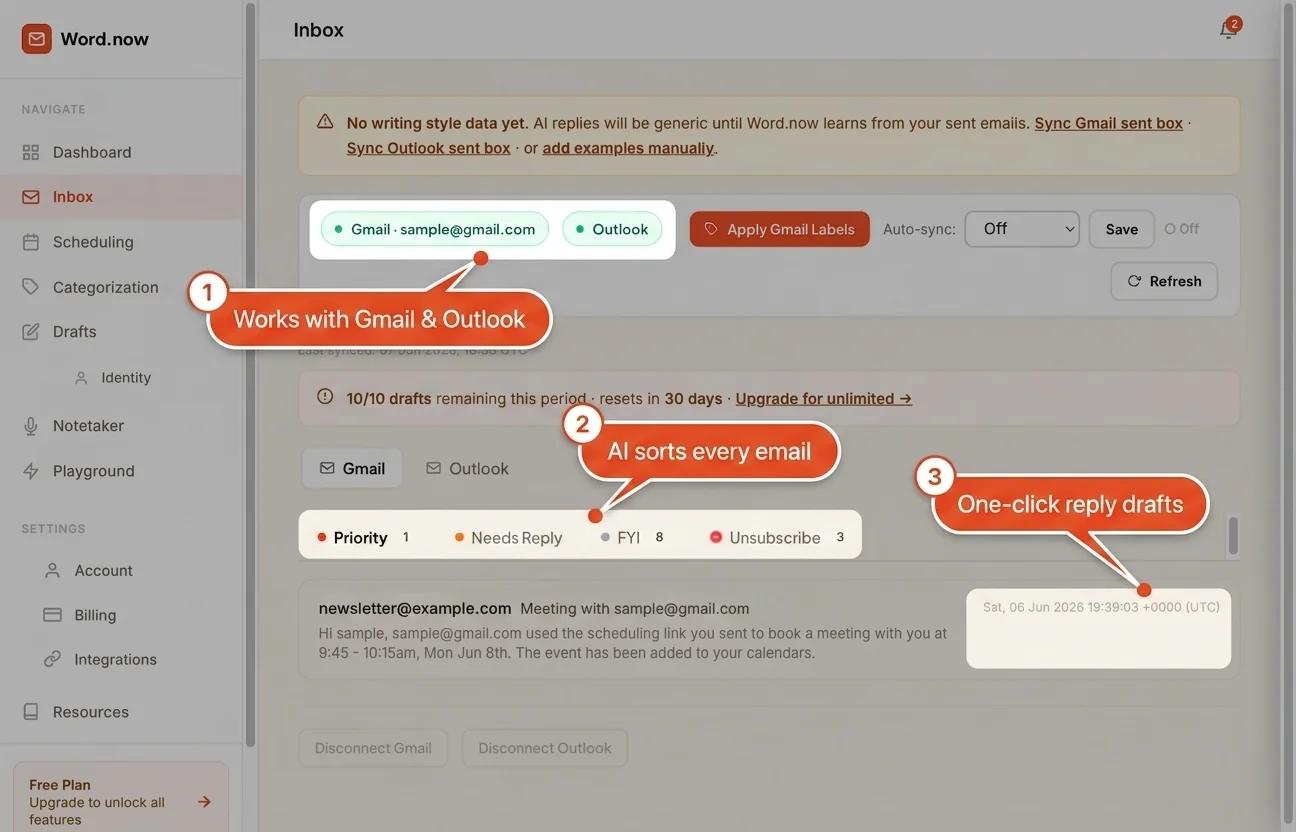
Task: Click the Outlook connected account chip
Action: point(612,229)
